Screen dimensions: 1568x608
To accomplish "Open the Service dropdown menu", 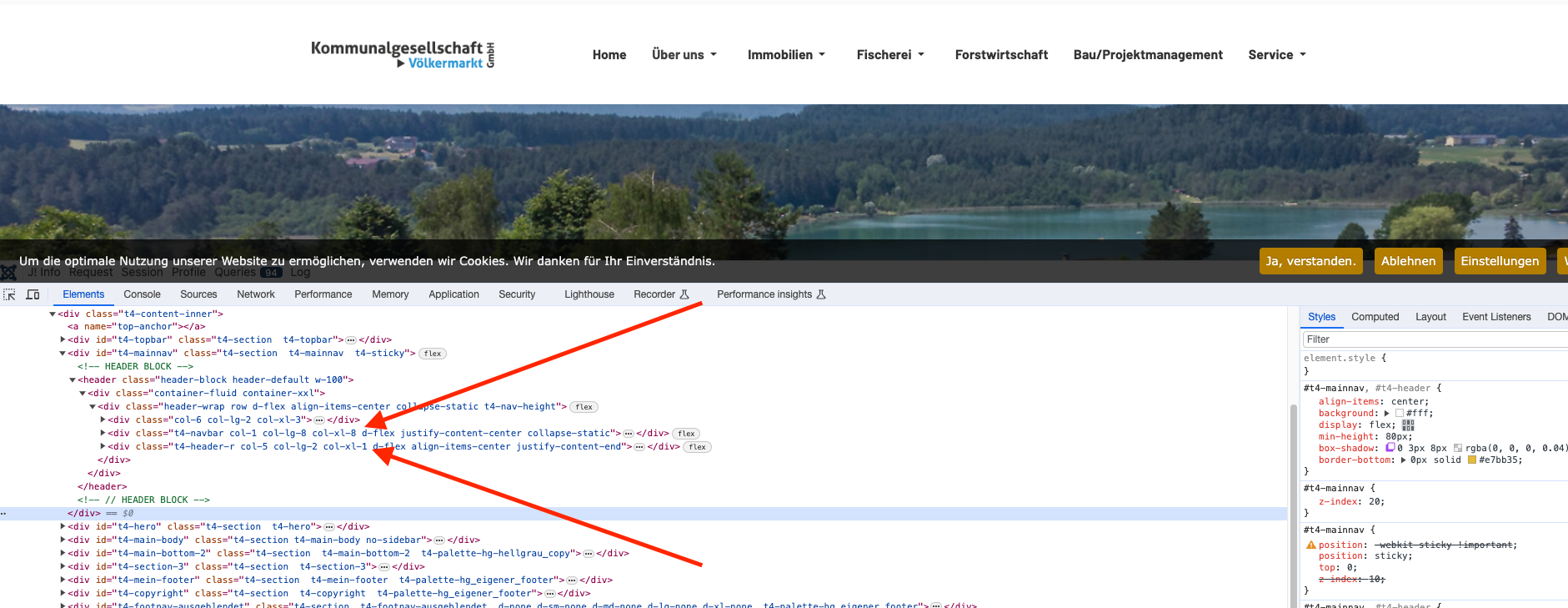I will (1277, 55).
